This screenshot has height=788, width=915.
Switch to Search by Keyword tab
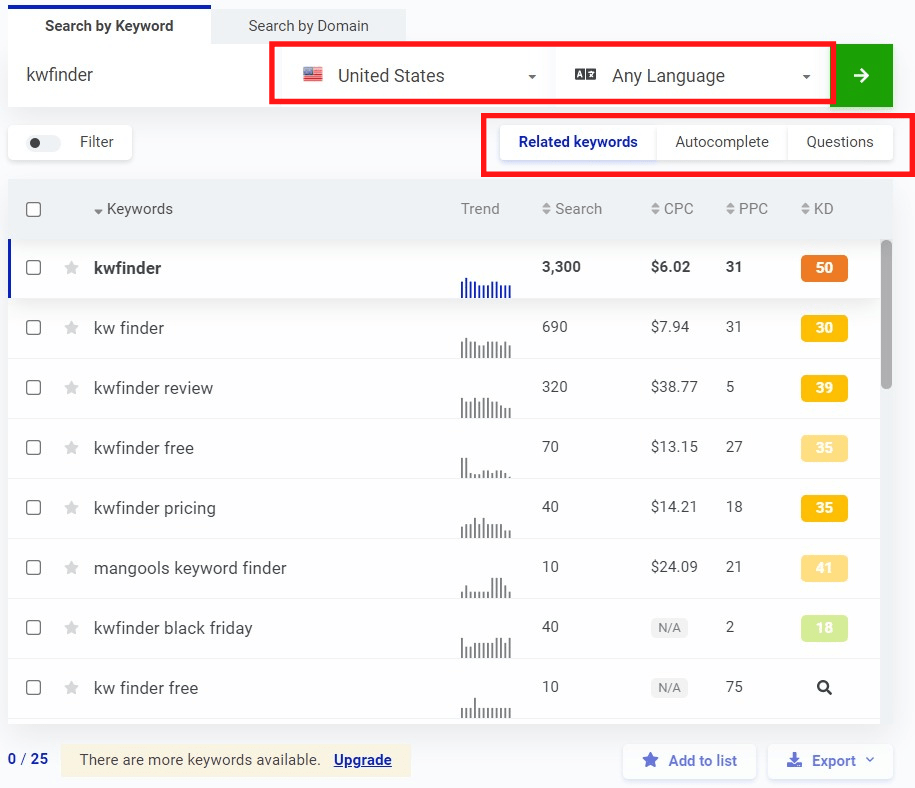[x=109, y=26]
